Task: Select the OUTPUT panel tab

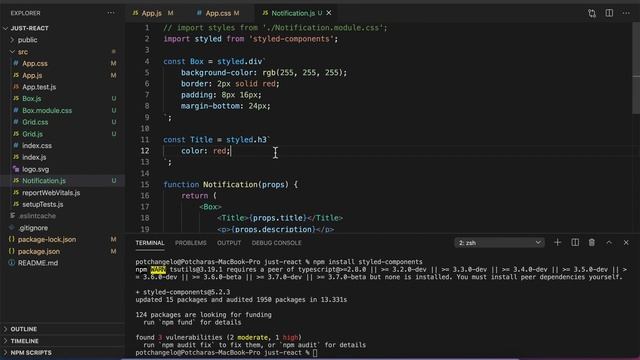Action: [x=229, y=243]
